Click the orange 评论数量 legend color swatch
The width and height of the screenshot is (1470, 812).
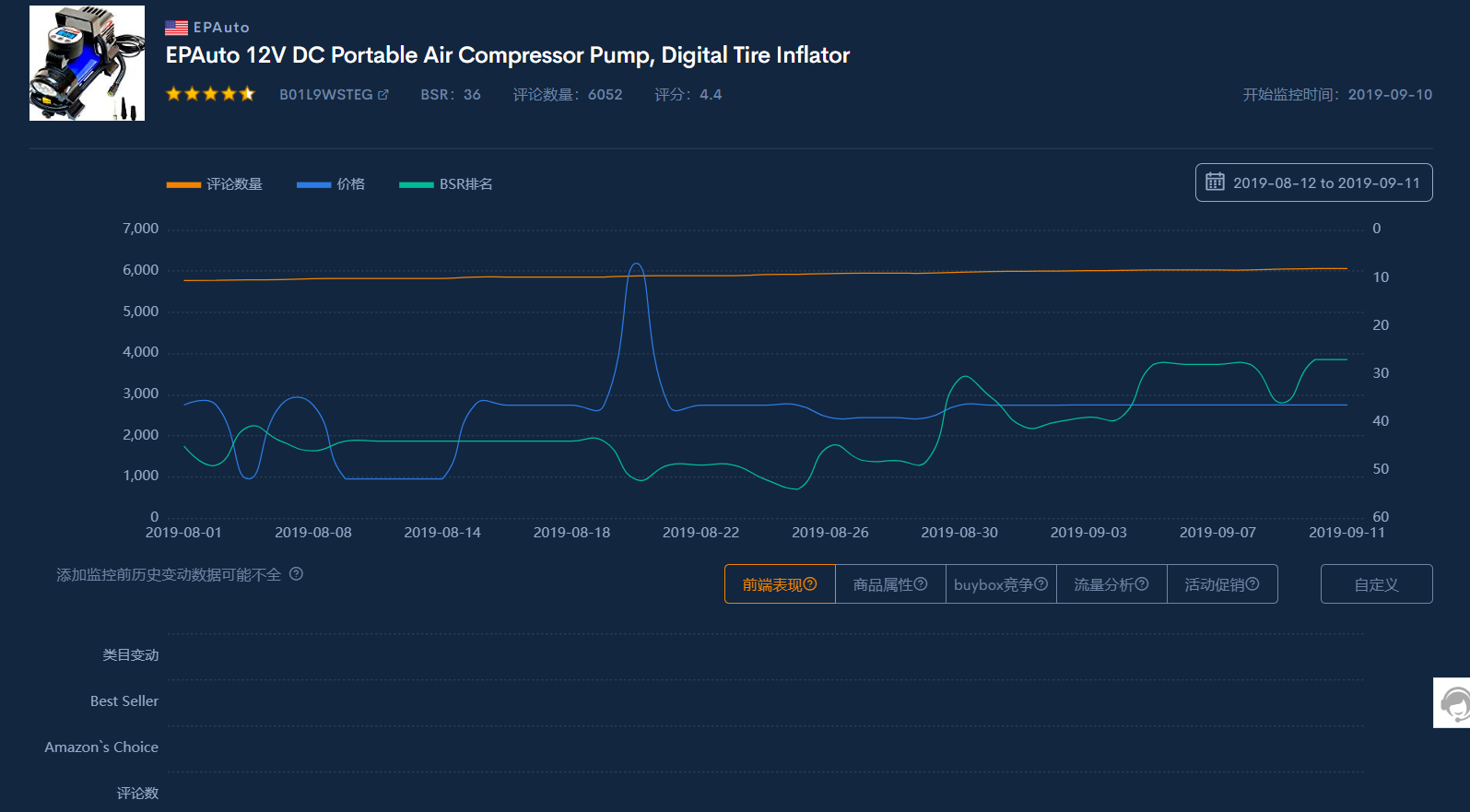(183, 184)
